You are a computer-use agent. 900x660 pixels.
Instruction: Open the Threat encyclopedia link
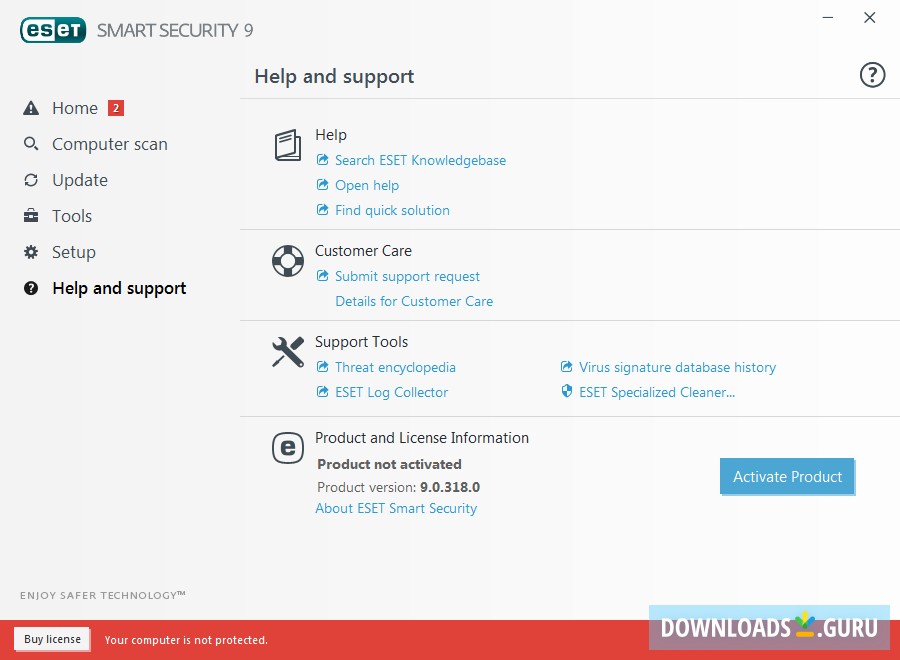click(395, 367)
